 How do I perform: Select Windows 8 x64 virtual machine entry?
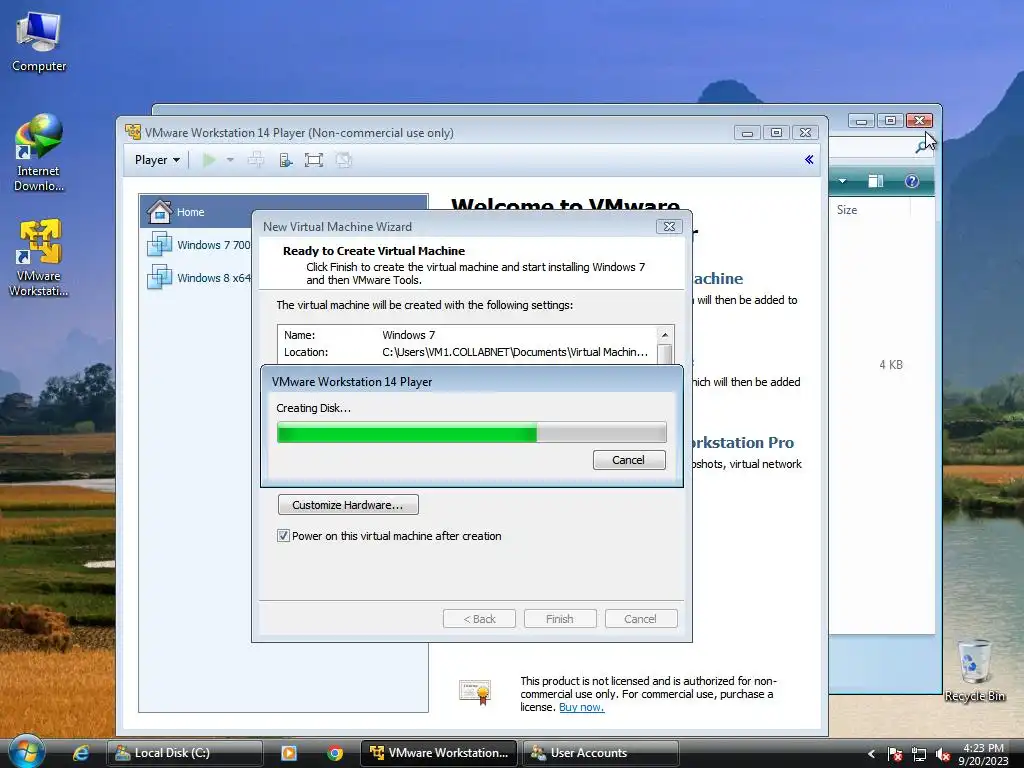pos(199,278)
